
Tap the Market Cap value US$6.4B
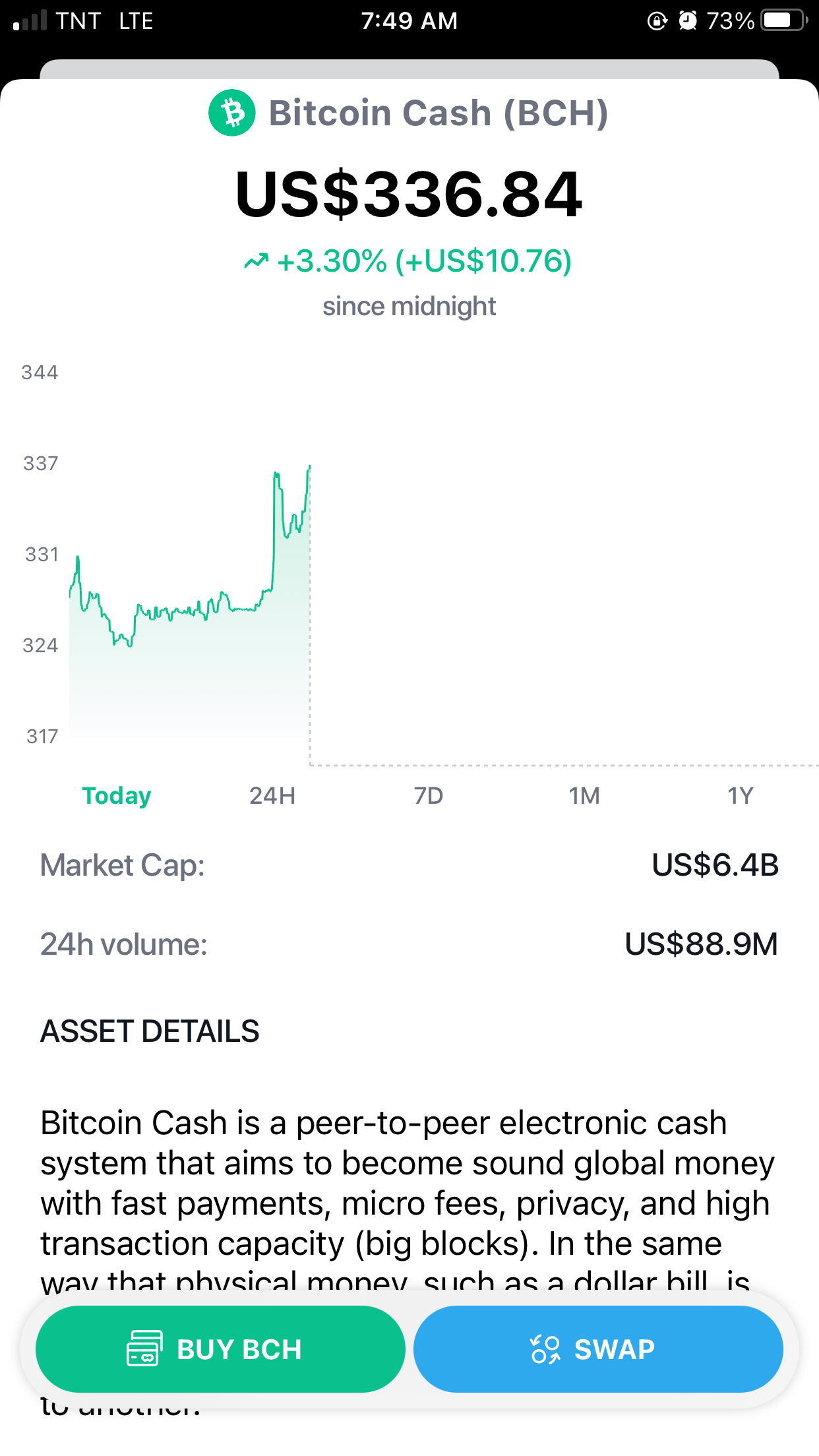coord(715,864)
